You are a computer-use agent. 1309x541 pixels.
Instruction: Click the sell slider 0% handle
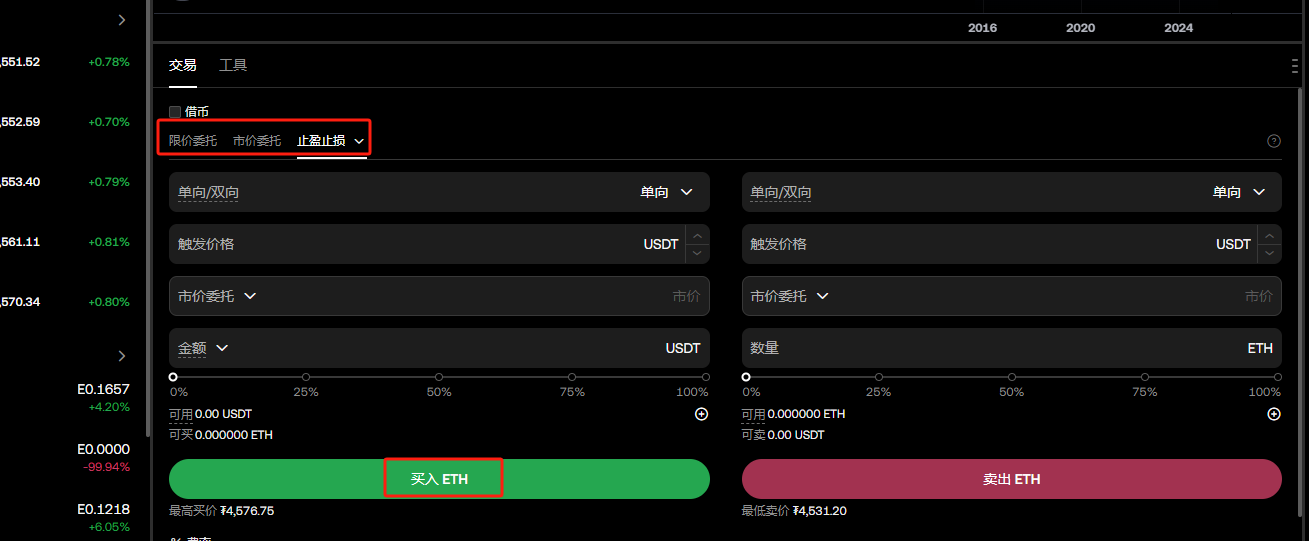tap(746, 377)
